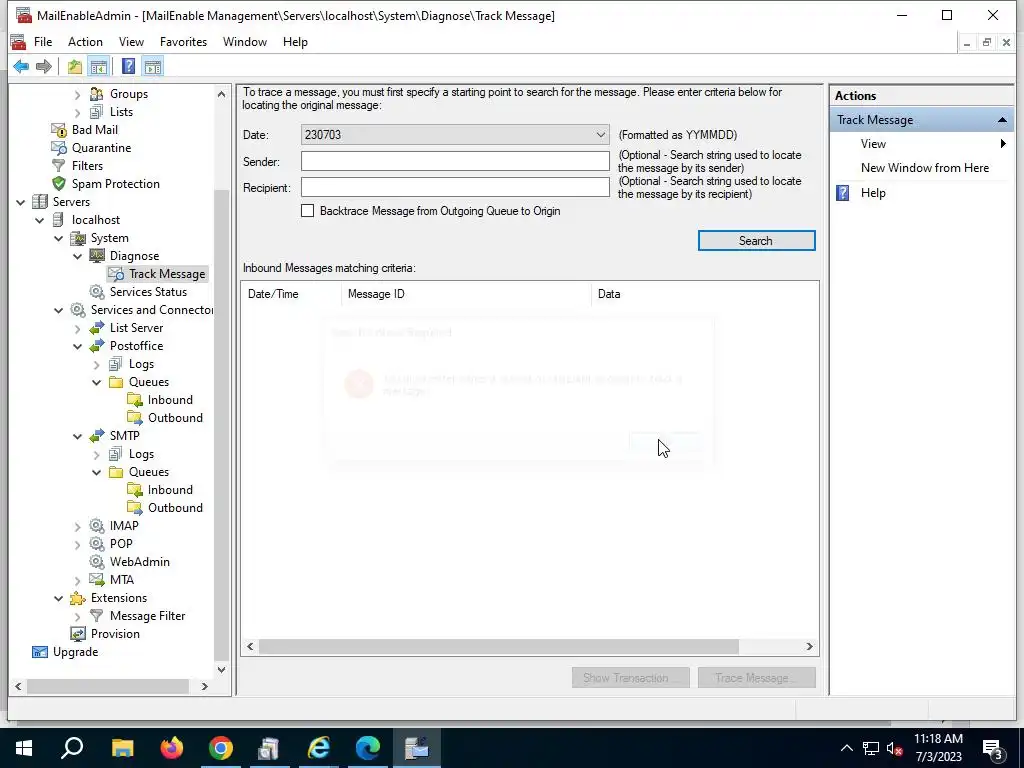Viewport: 1024px width, 768px height.
Task: Click tree pane vertical scrollbar down arrow
Action: 221,669
